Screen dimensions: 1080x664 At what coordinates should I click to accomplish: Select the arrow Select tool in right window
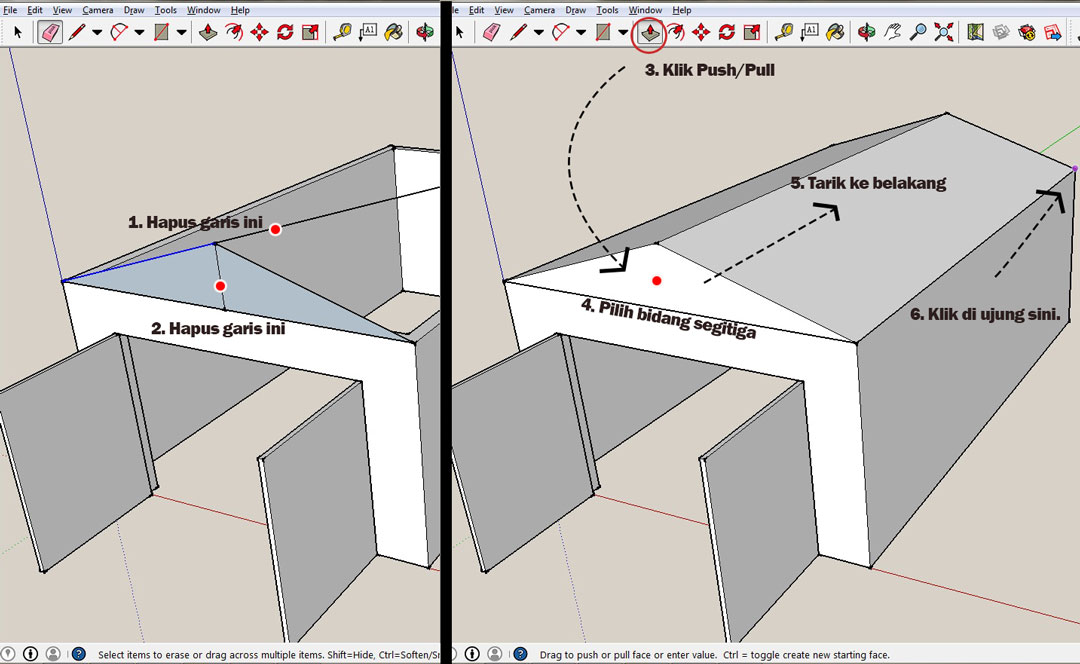(x=460, y=32)
